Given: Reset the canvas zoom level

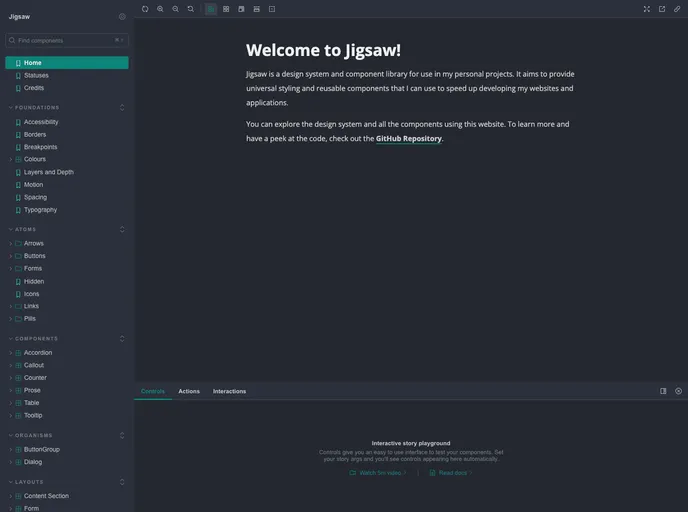Looking at the screenshot, I should pos(190,9).
